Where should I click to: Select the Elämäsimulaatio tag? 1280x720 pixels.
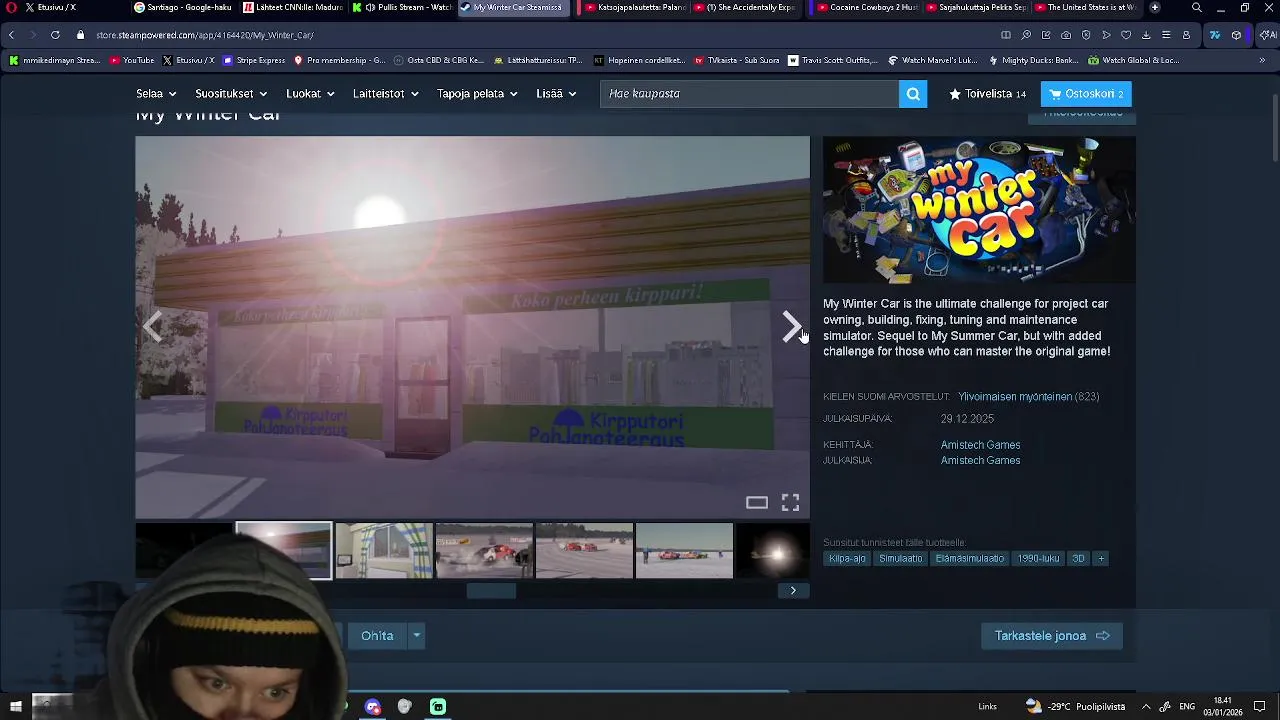coord(969,559)
